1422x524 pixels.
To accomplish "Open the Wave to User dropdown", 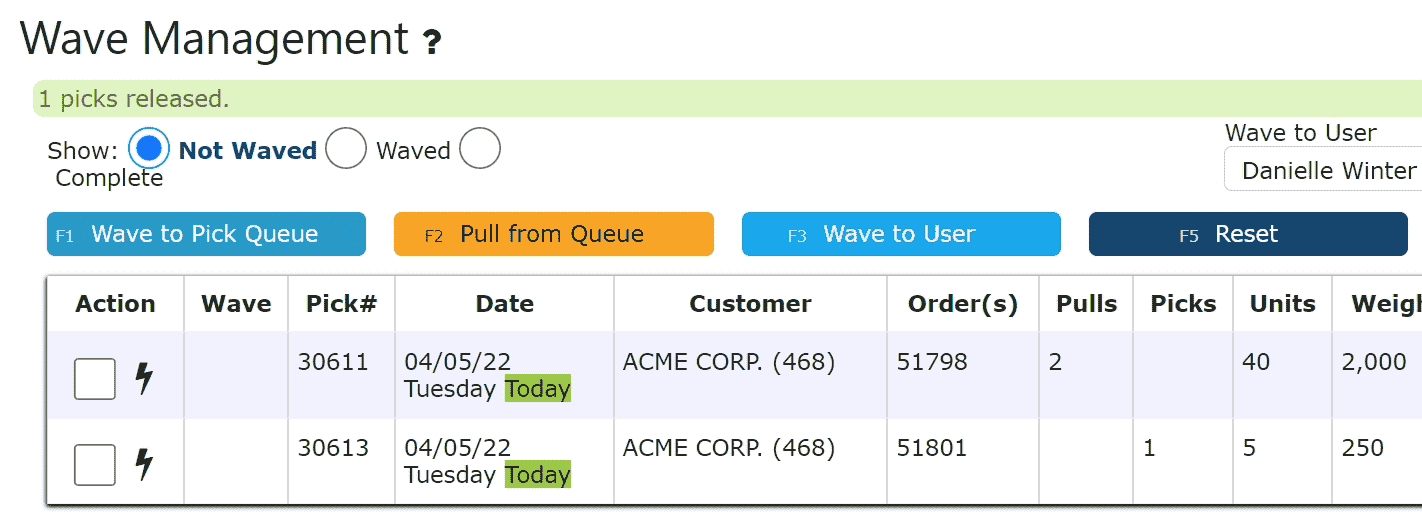I will click(1323, 171).
